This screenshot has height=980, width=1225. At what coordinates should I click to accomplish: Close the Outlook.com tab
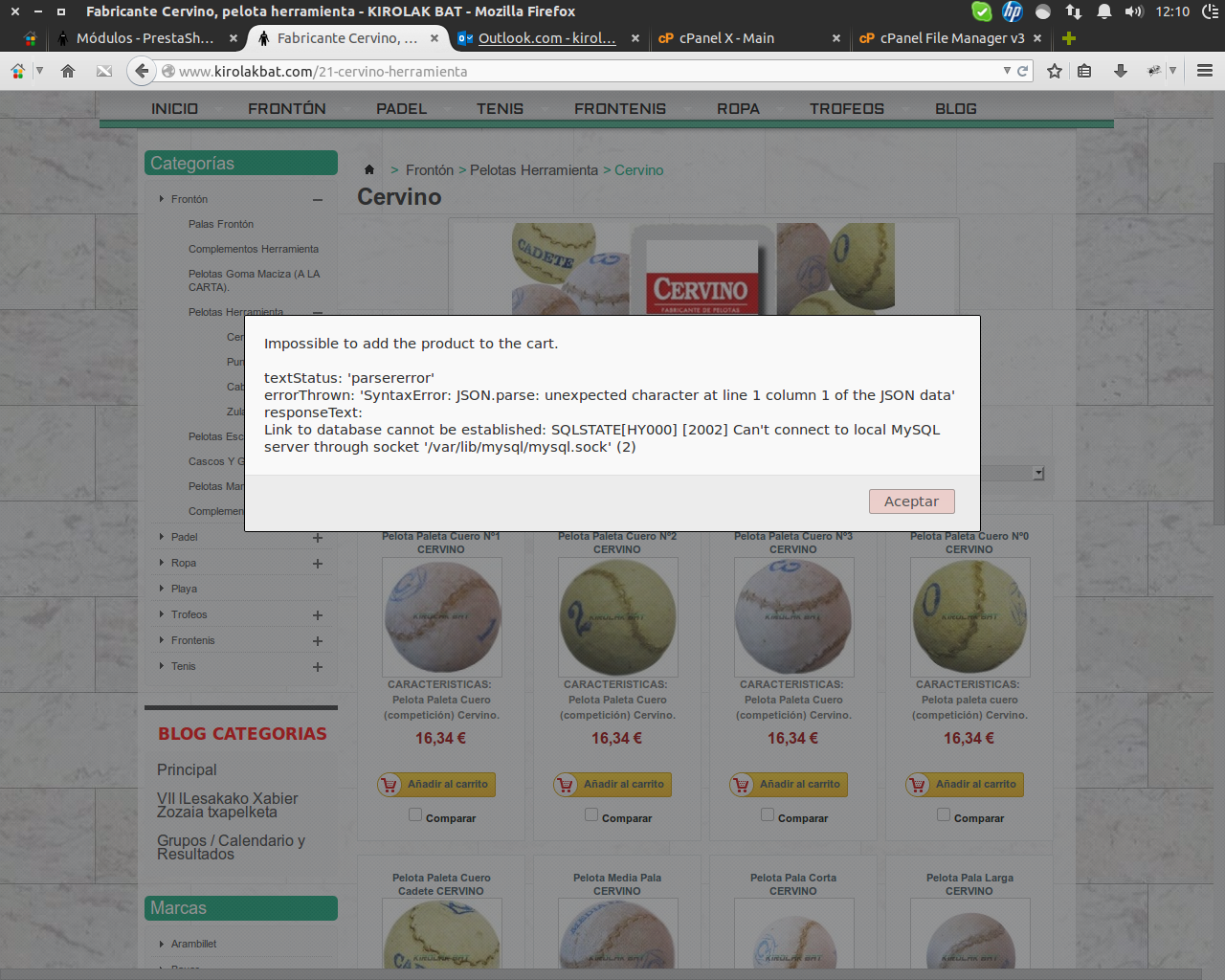(635, 38)
